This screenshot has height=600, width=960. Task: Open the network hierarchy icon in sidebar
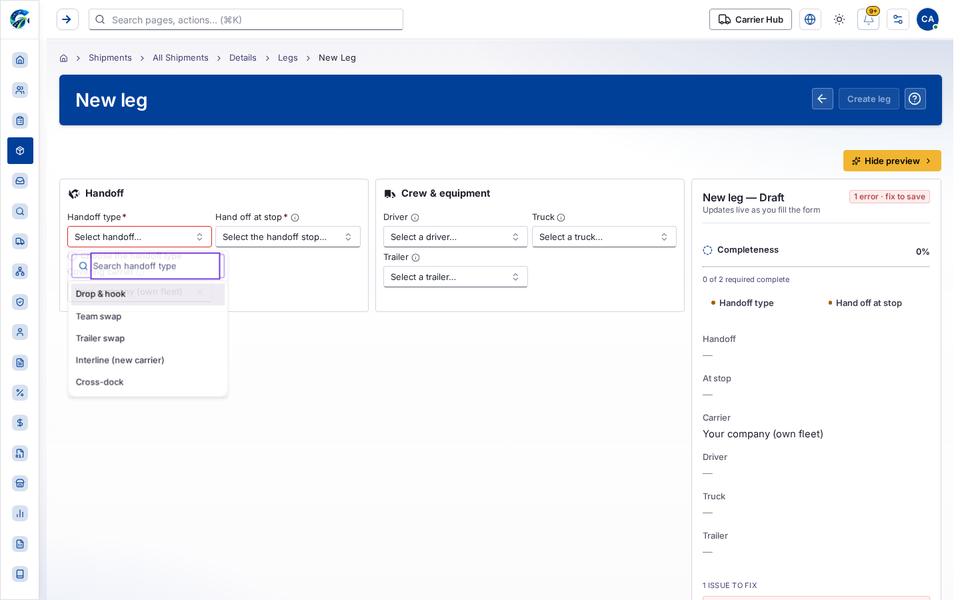coord(20,271)
